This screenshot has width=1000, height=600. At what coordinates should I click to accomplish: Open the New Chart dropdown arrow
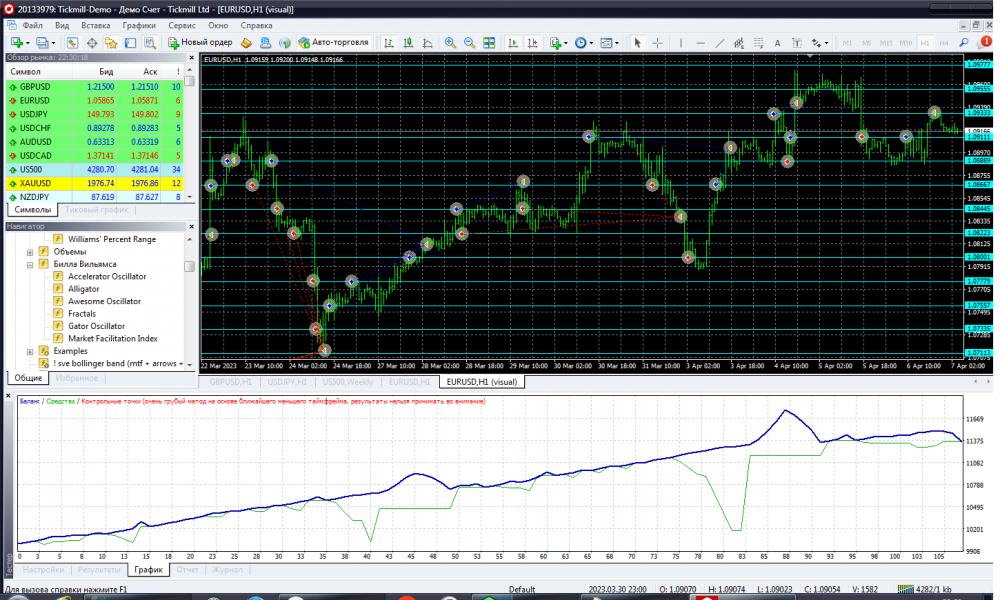coord(28,43)
